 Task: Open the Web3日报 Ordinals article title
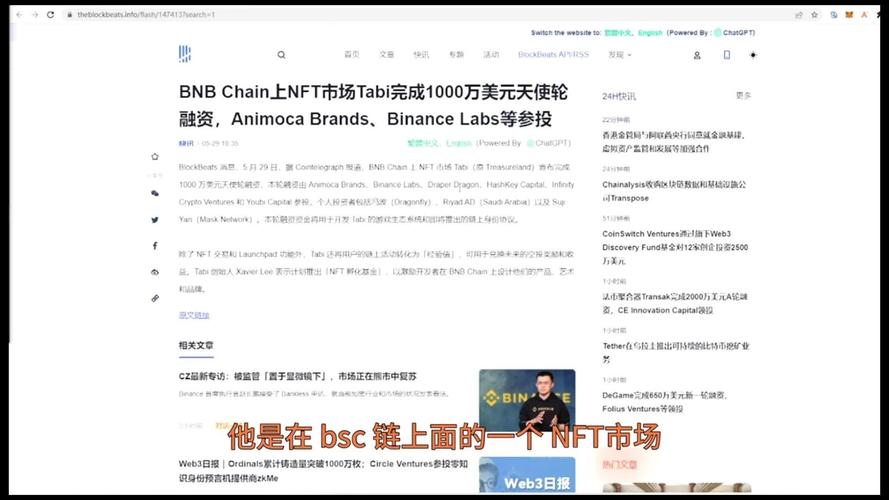[323, 471]
